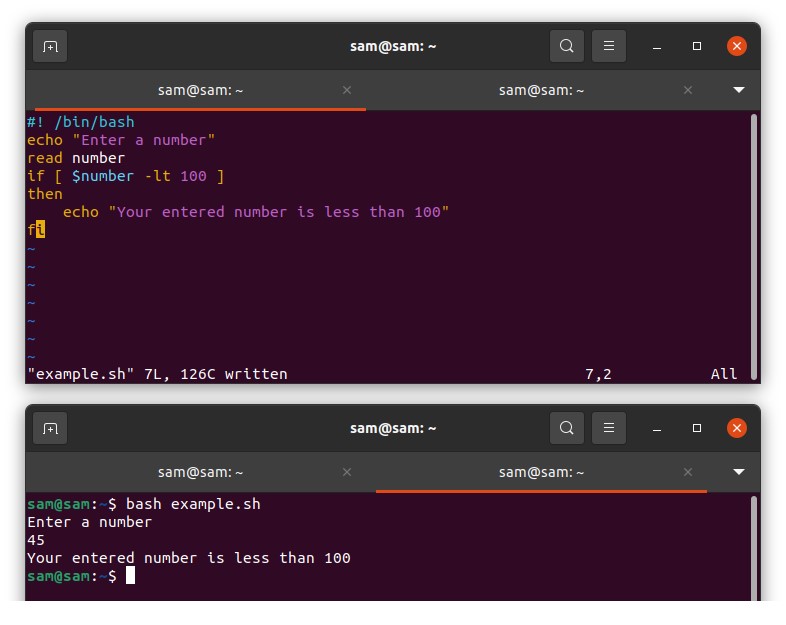The width and height of the screenshot is (786, 625).
Task: Close the top terminal window
Action: (x=737, y=46)
